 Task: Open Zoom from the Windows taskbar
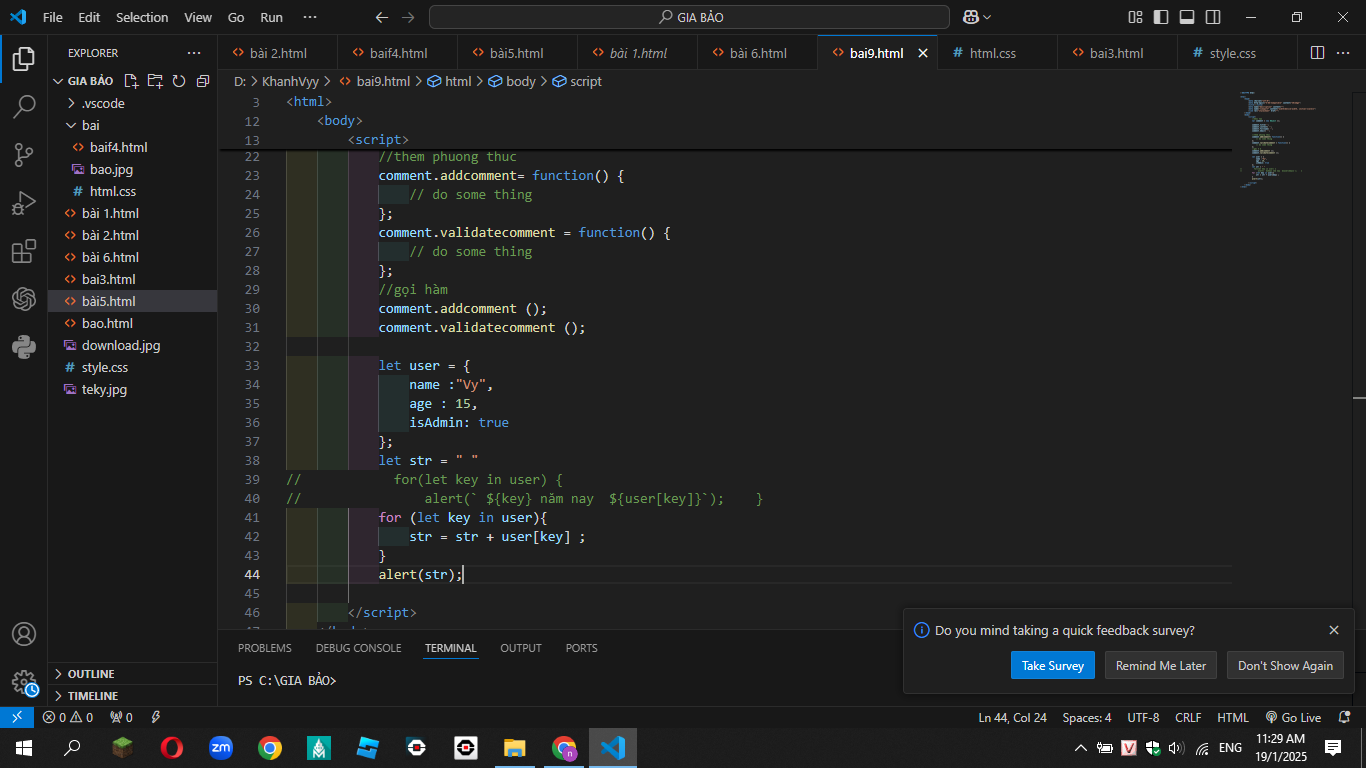click(220, 747)
